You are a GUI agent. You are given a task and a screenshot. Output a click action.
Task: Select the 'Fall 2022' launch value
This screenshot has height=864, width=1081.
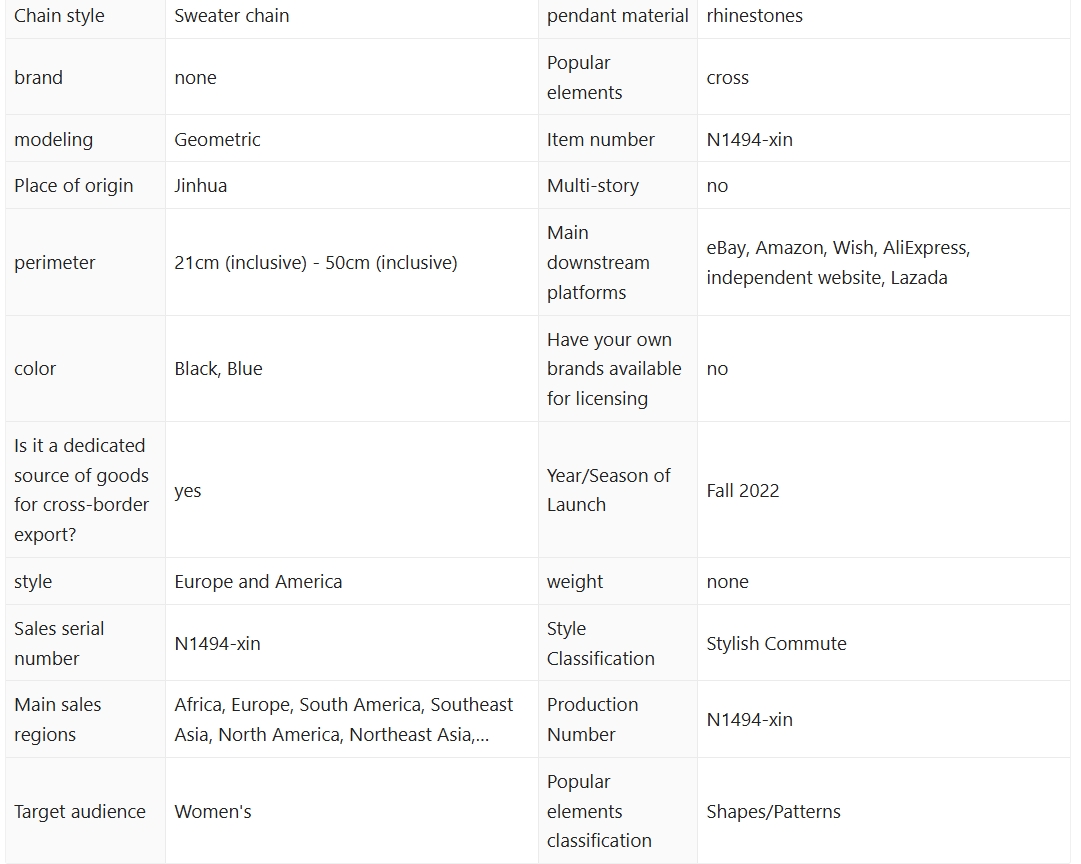coord(742,491)
